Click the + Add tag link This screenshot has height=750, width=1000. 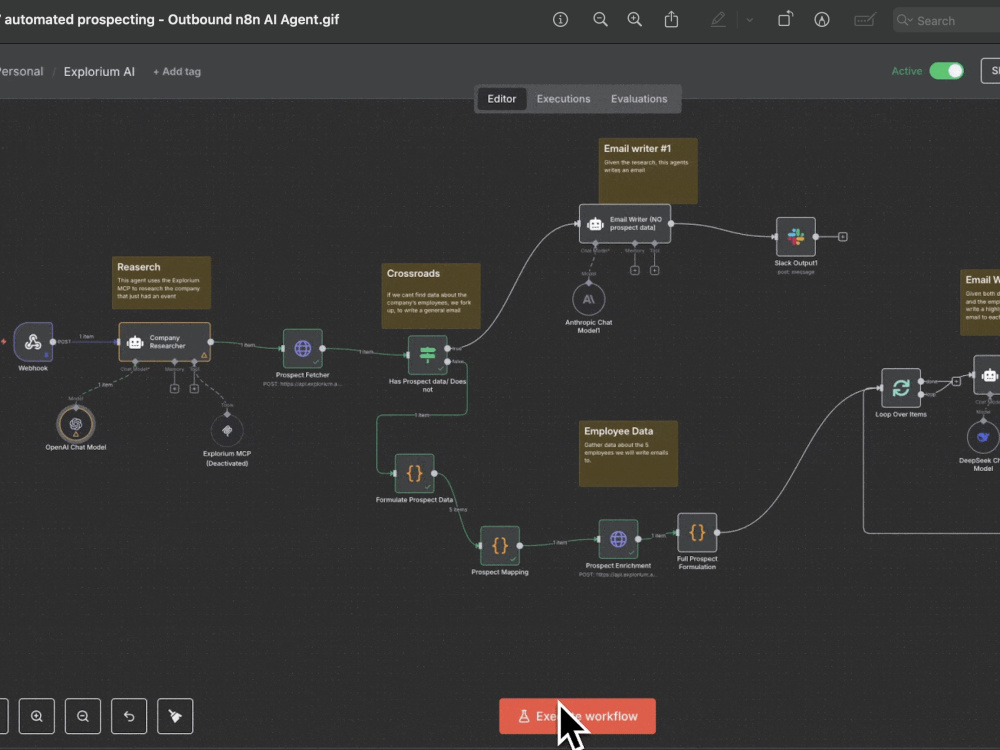[x=177, y=71]
